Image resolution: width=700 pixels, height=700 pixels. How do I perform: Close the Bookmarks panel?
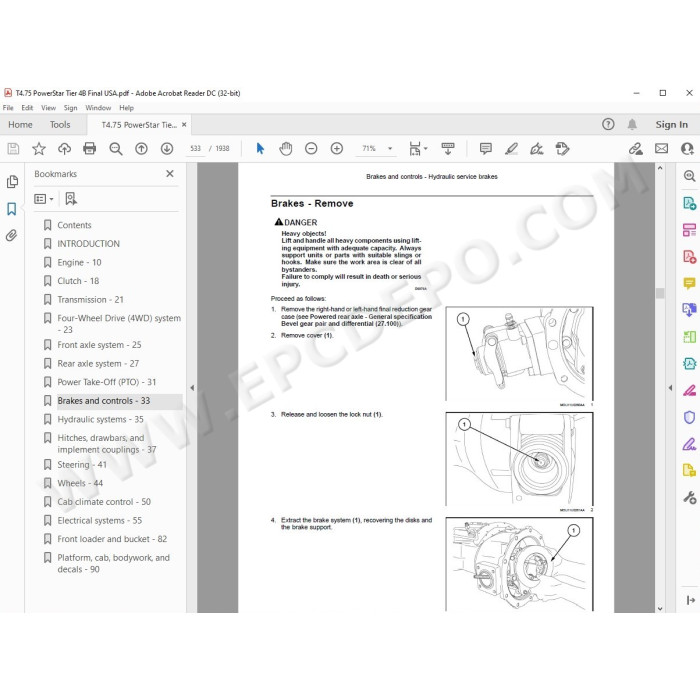[x=170, y=174]
